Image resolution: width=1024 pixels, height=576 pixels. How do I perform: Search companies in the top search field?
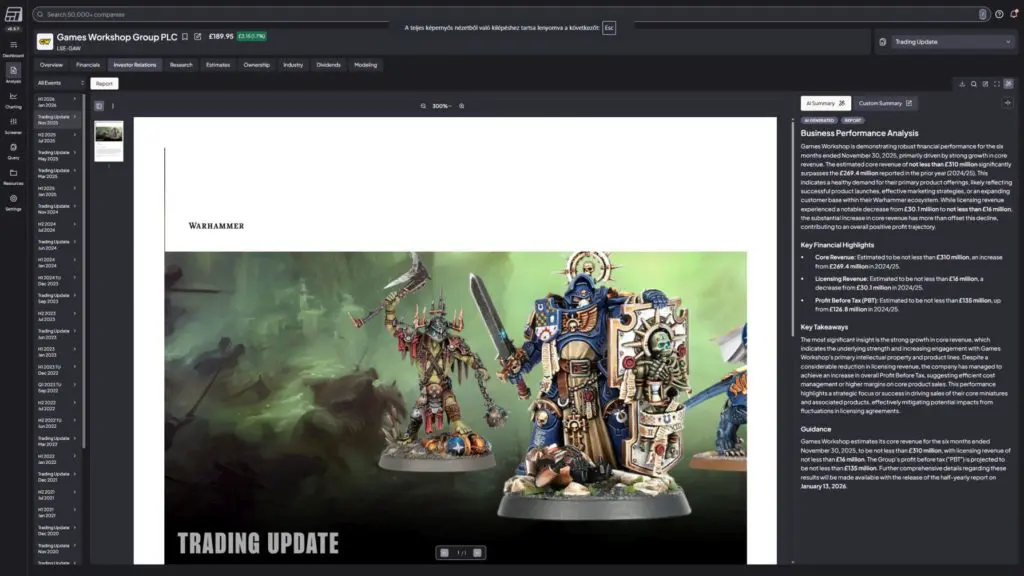(x=511, y=14)
